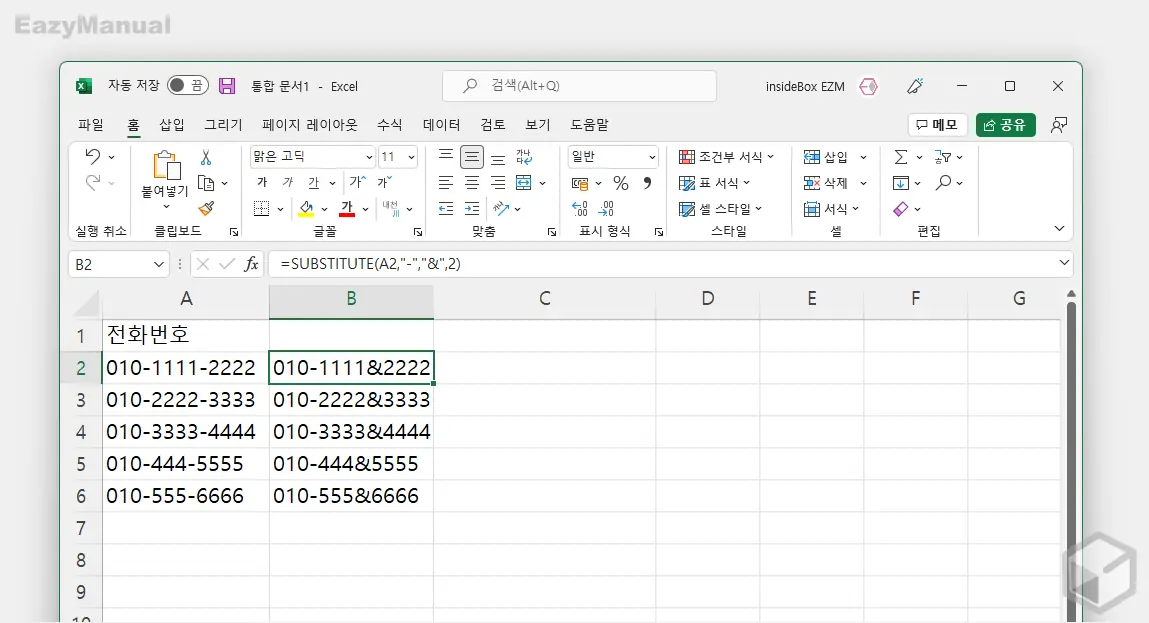The width and height of the screenshot is (1149, 623).
Task: Click the format painter brush icon
Action: tap(205, 208)
